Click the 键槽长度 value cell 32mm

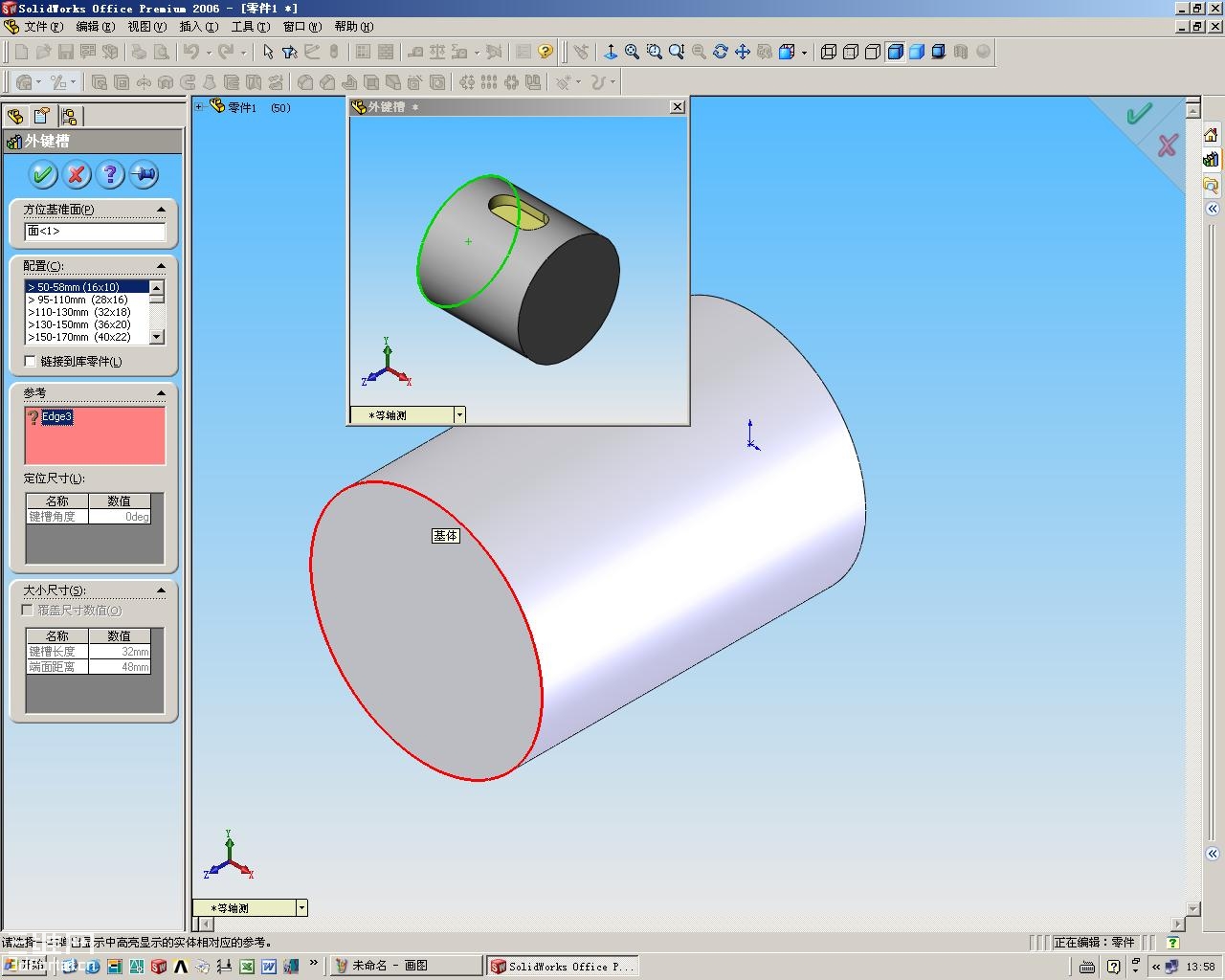(x=120, y=652)
